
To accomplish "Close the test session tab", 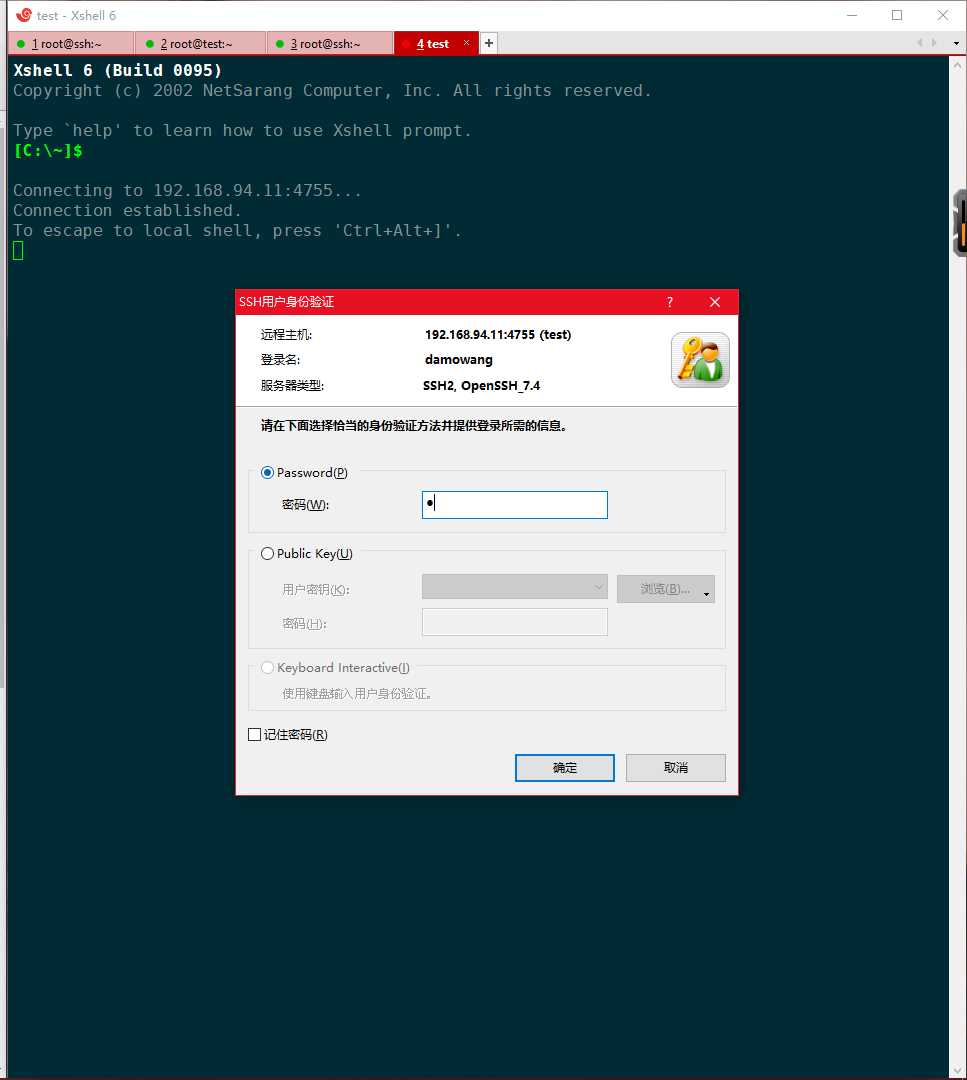I will click(x=466, y=43).
